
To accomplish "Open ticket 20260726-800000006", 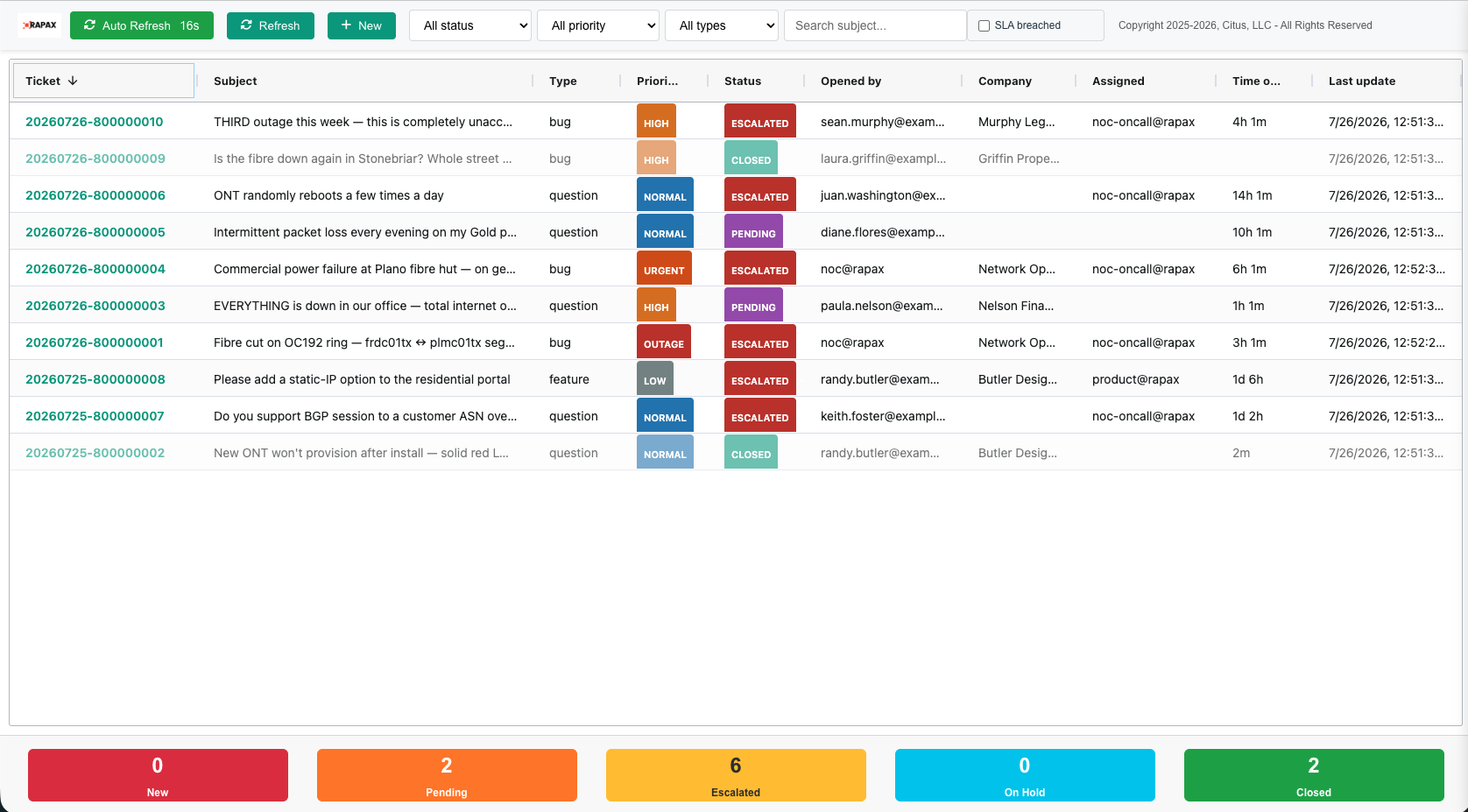I will point(95,195).
